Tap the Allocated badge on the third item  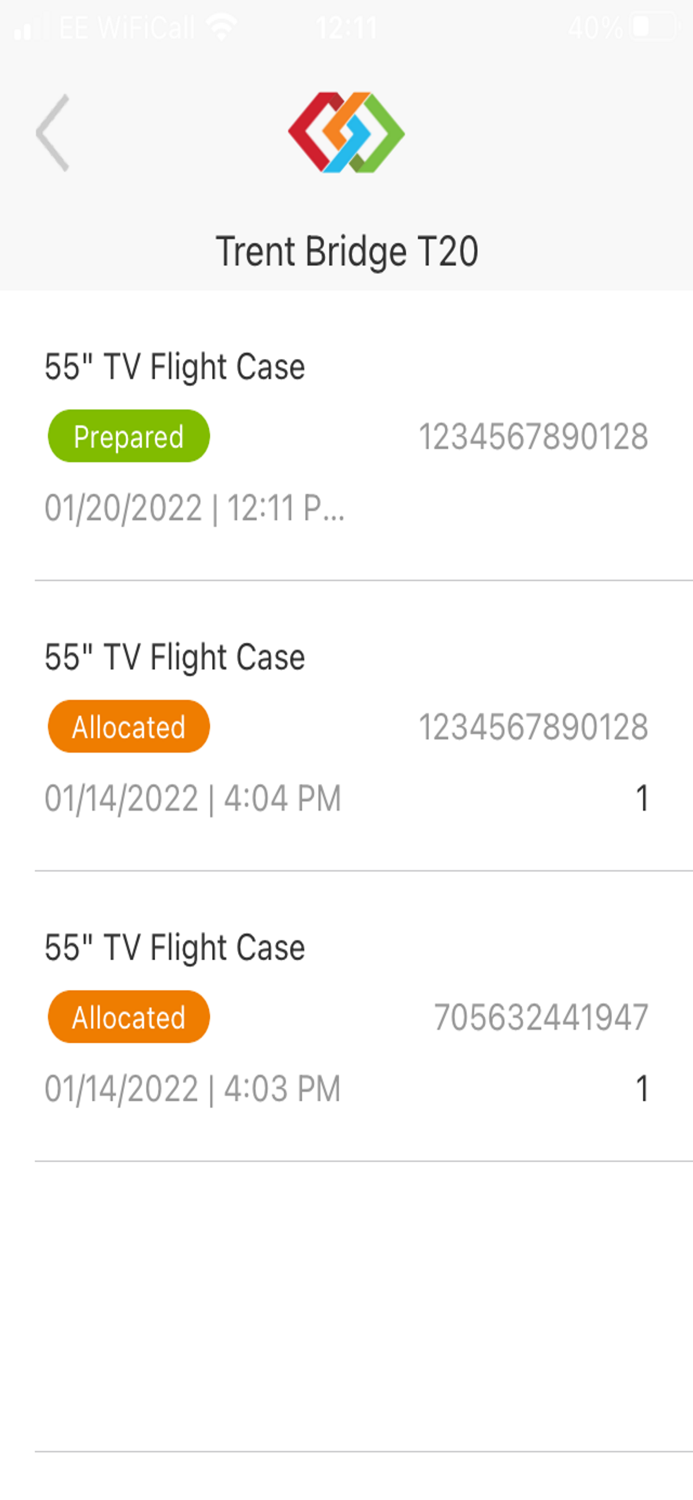[x=128, y=1016]
